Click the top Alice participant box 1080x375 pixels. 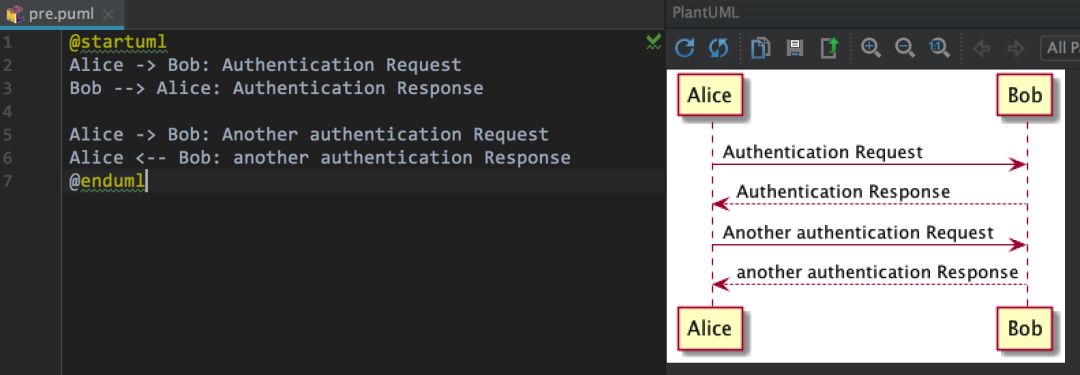tap(709, 94)
